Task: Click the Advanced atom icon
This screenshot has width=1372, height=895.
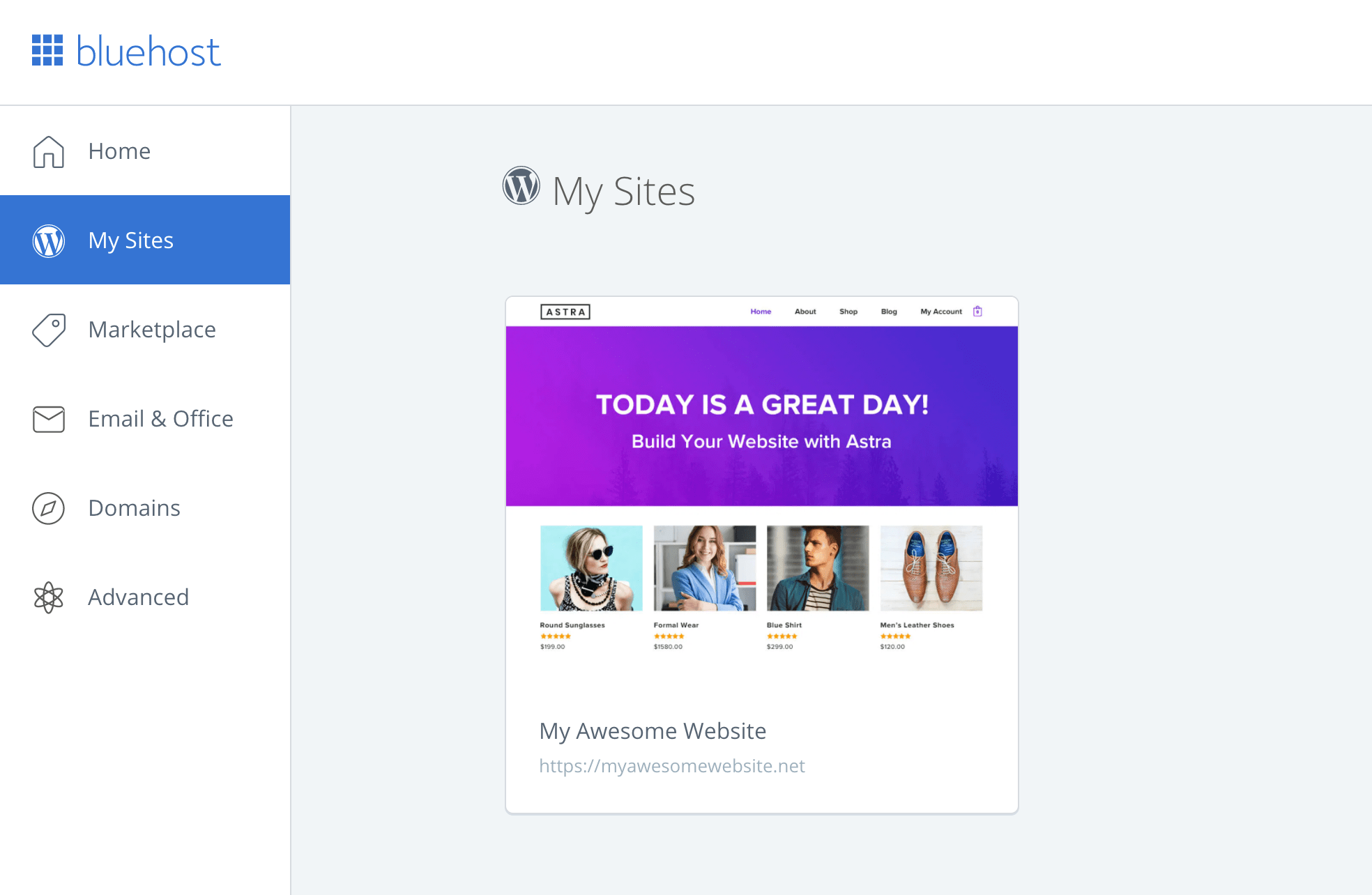Action: coord(48,596)
